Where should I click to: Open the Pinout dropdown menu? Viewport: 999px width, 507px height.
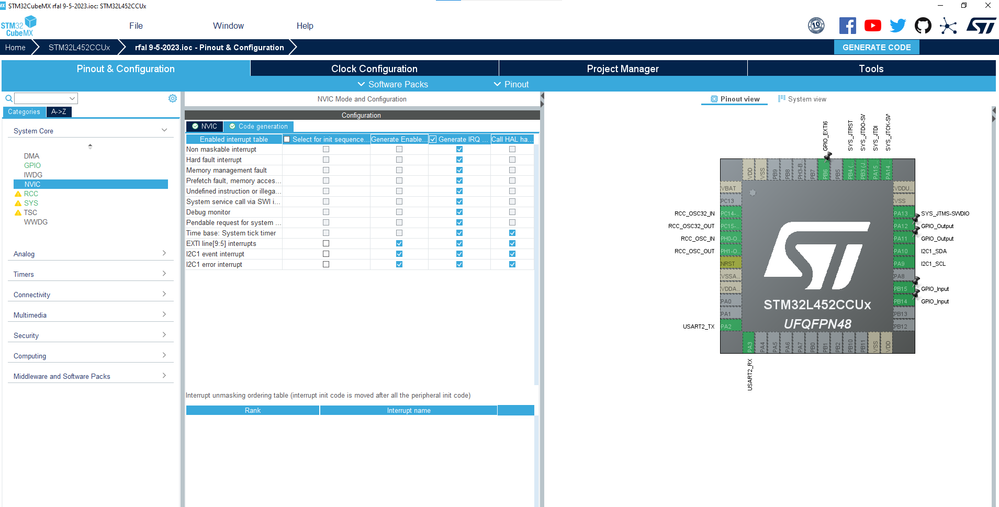512,84
